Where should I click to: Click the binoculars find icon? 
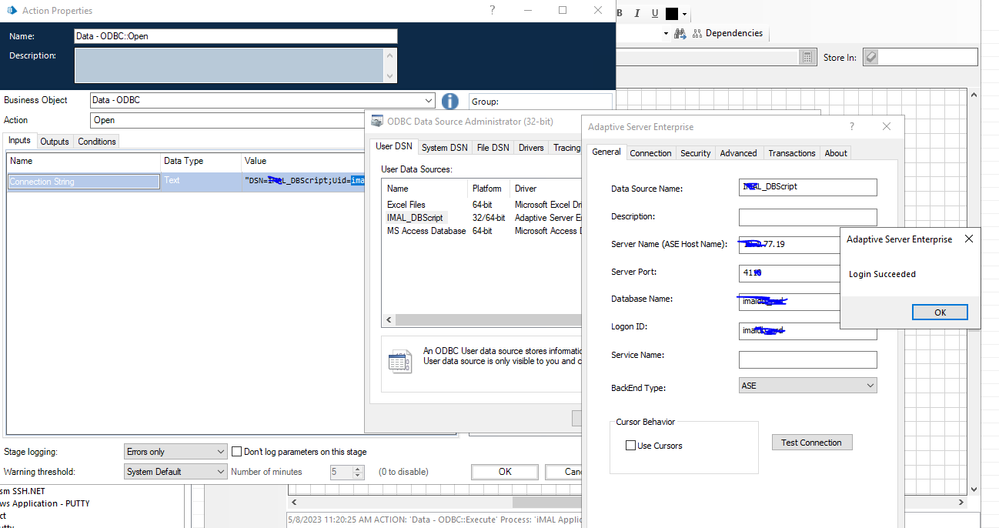pos(680,33)
